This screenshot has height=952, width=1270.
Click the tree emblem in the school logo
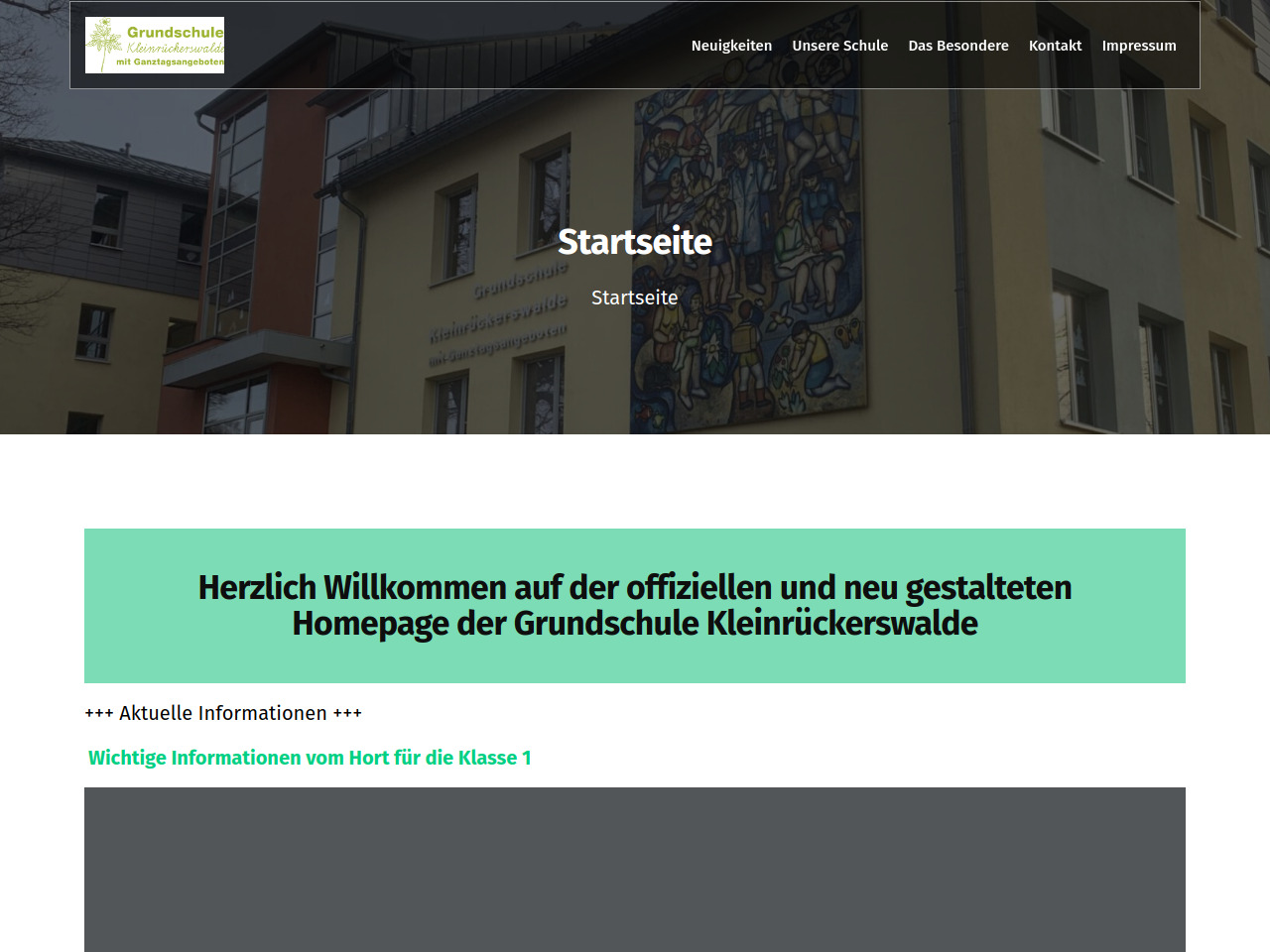[103, 44]
